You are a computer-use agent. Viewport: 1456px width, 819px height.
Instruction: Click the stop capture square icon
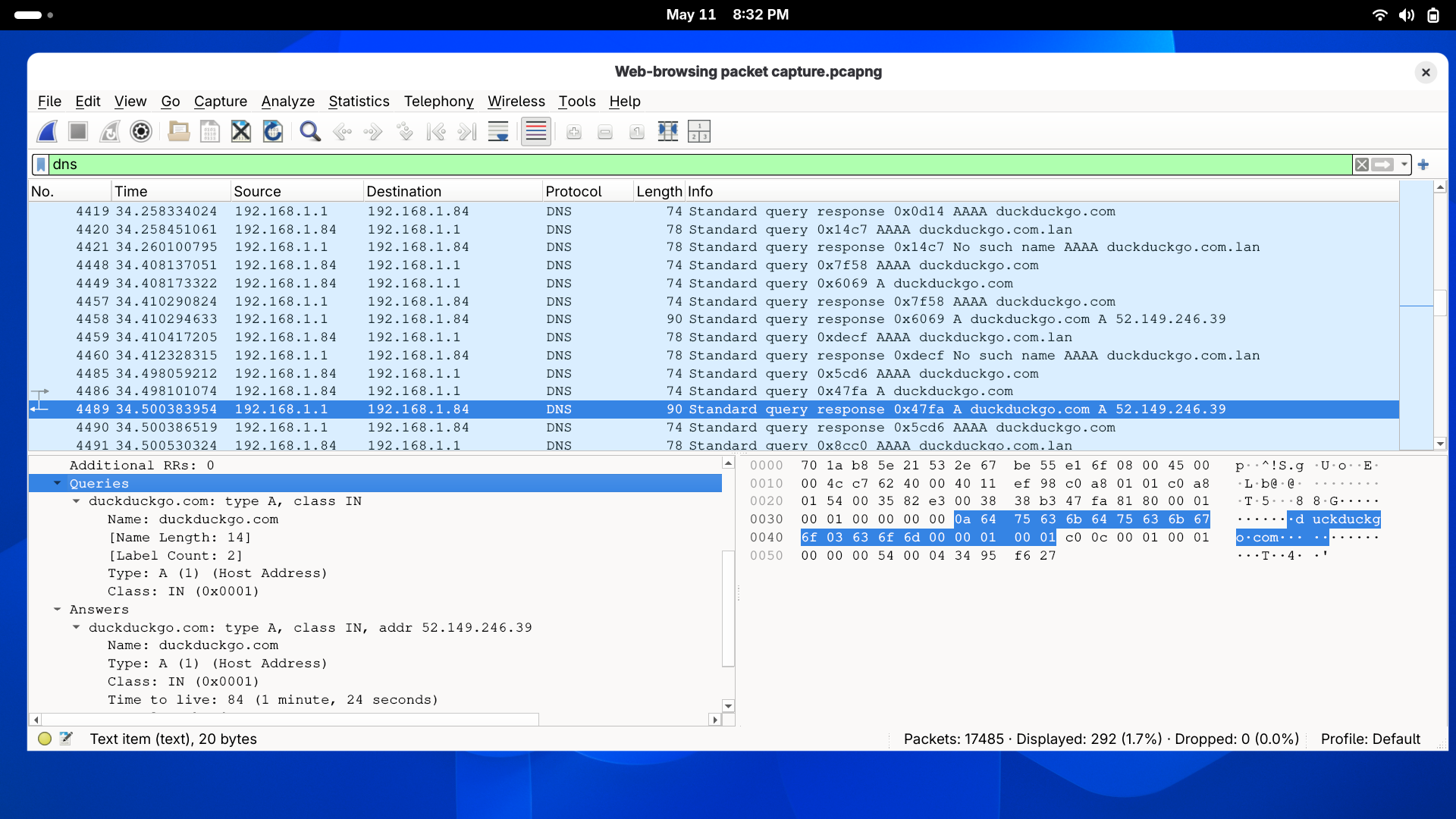point(78,131)
